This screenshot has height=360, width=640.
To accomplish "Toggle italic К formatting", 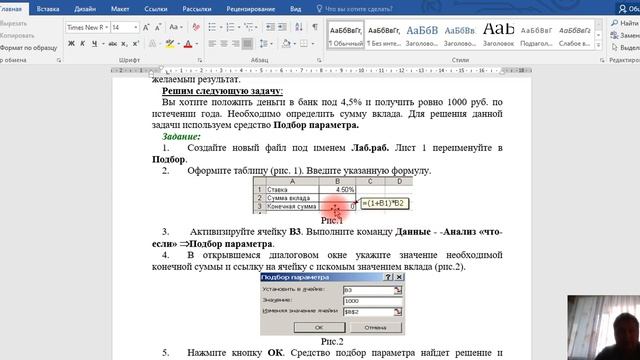I will (82, 43).
